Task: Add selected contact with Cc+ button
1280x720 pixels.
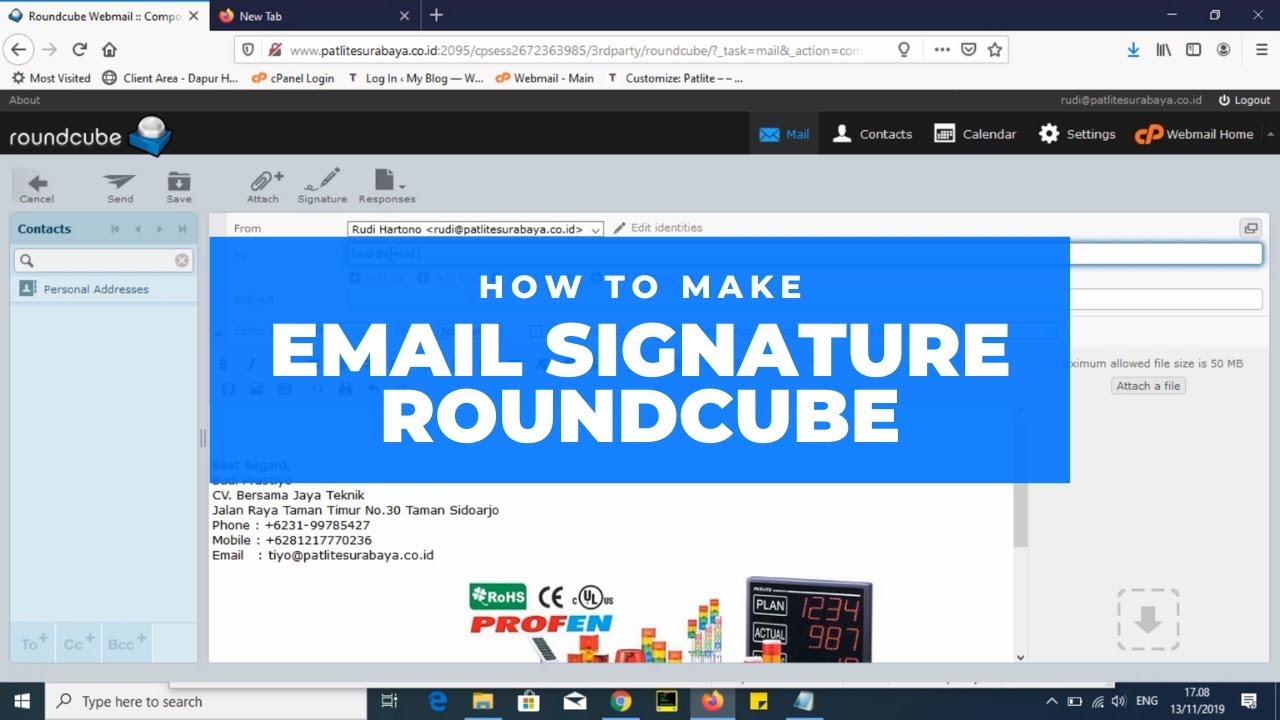Action: (79, 643)
